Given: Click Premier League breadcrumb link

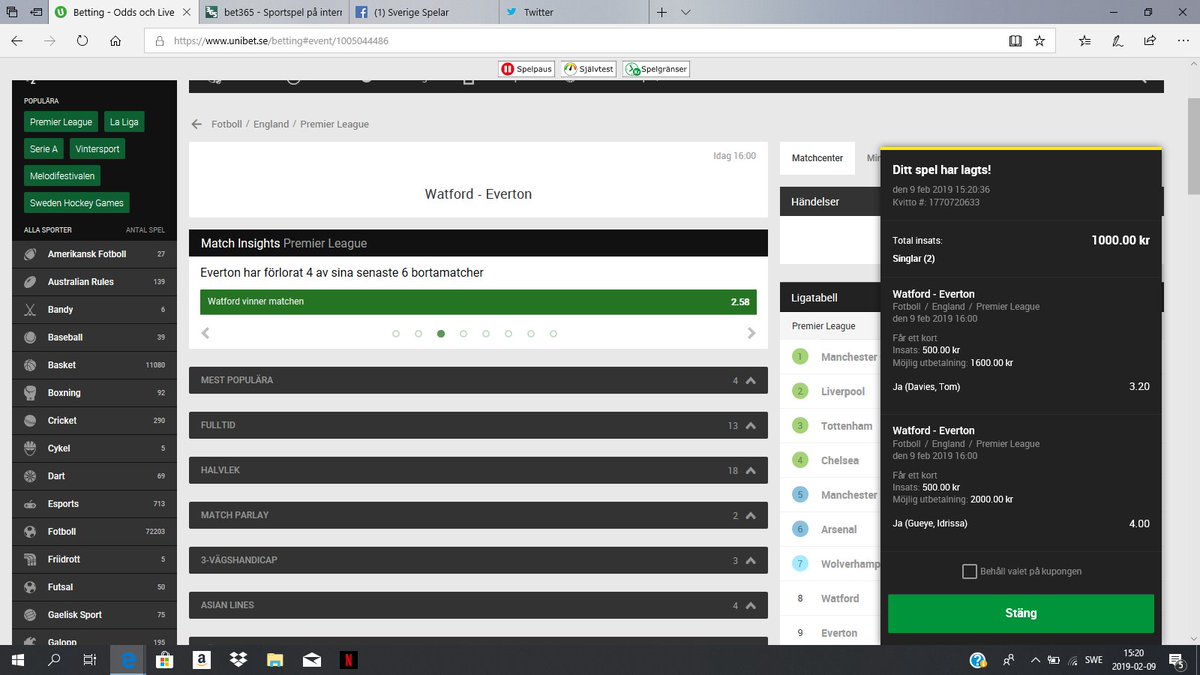Looking at the screenshot, I should (x=334, y=124).
